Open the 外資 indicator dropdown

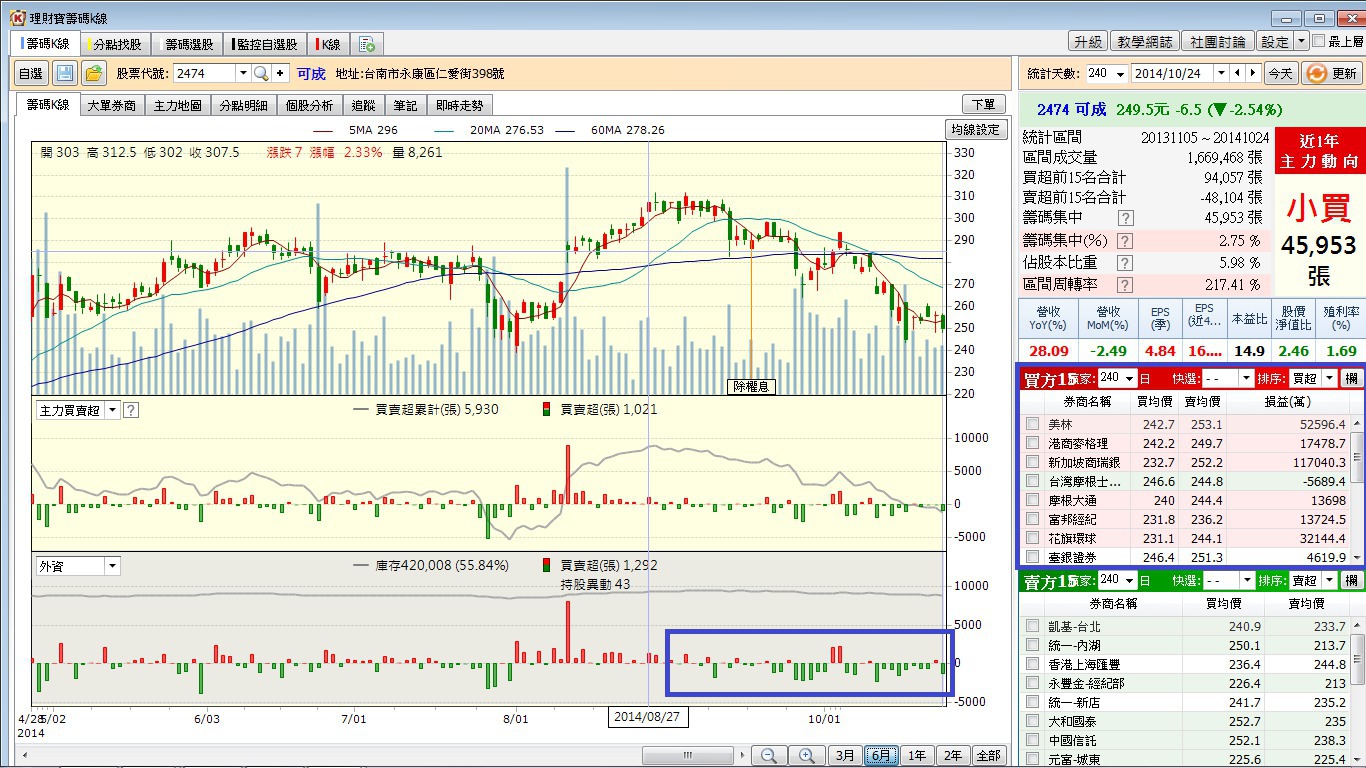(112, 566)
